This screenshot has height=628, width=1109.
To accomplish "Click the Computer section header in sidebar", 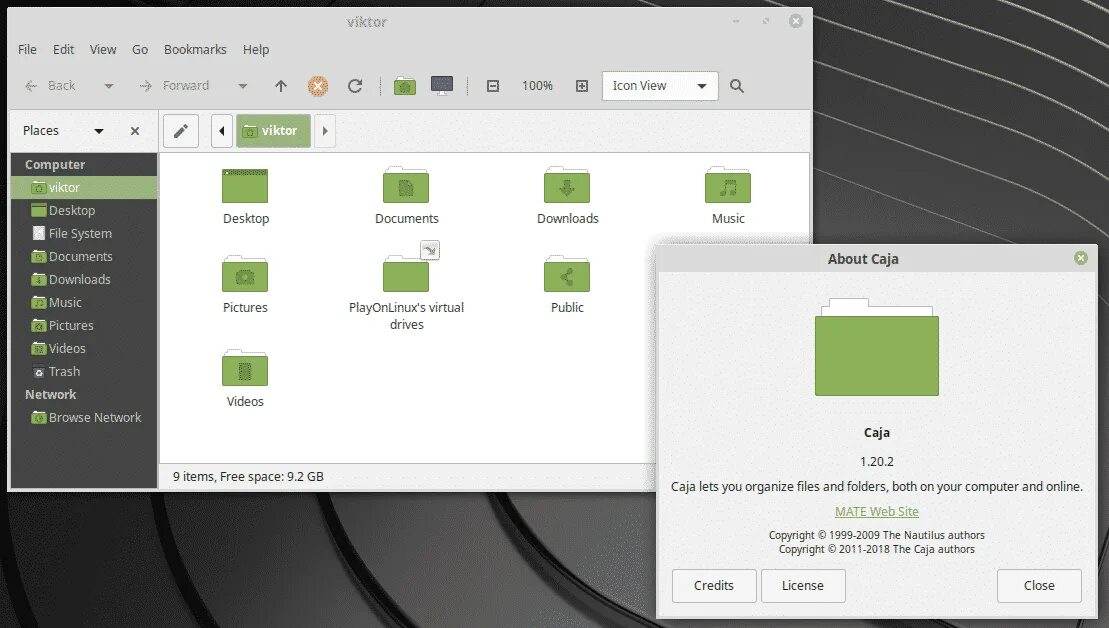I will click(x=55, y=165).
